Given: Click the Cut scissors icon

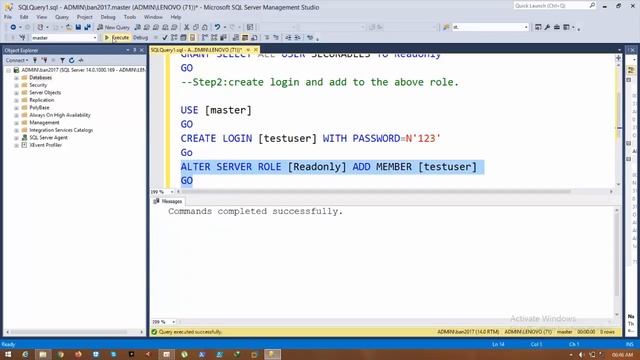Looking at the screenshot, I should pyautogui.click(x=187, y=27).
